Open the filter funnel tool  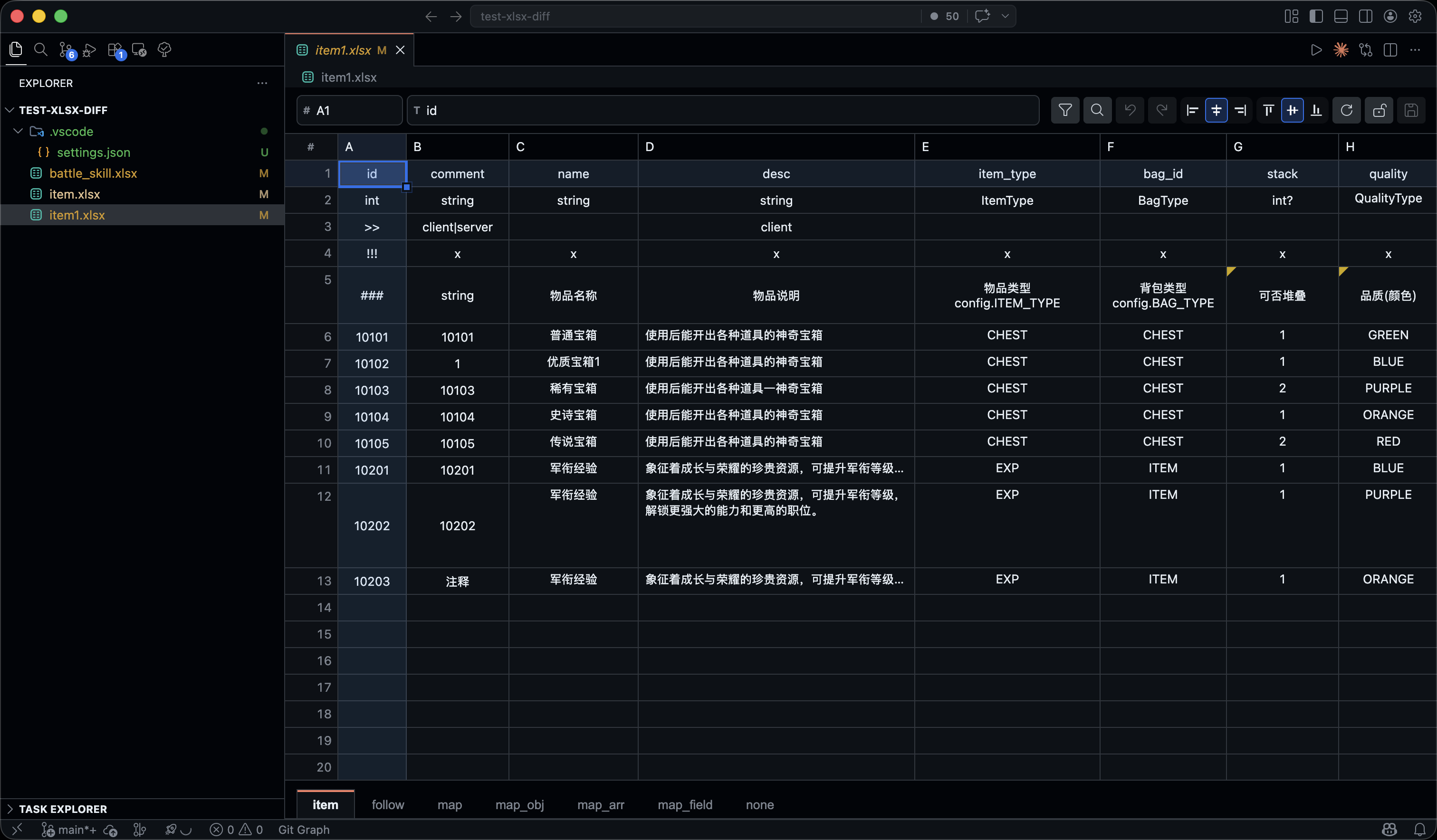pyautogui.click(x=1064, y=110)
